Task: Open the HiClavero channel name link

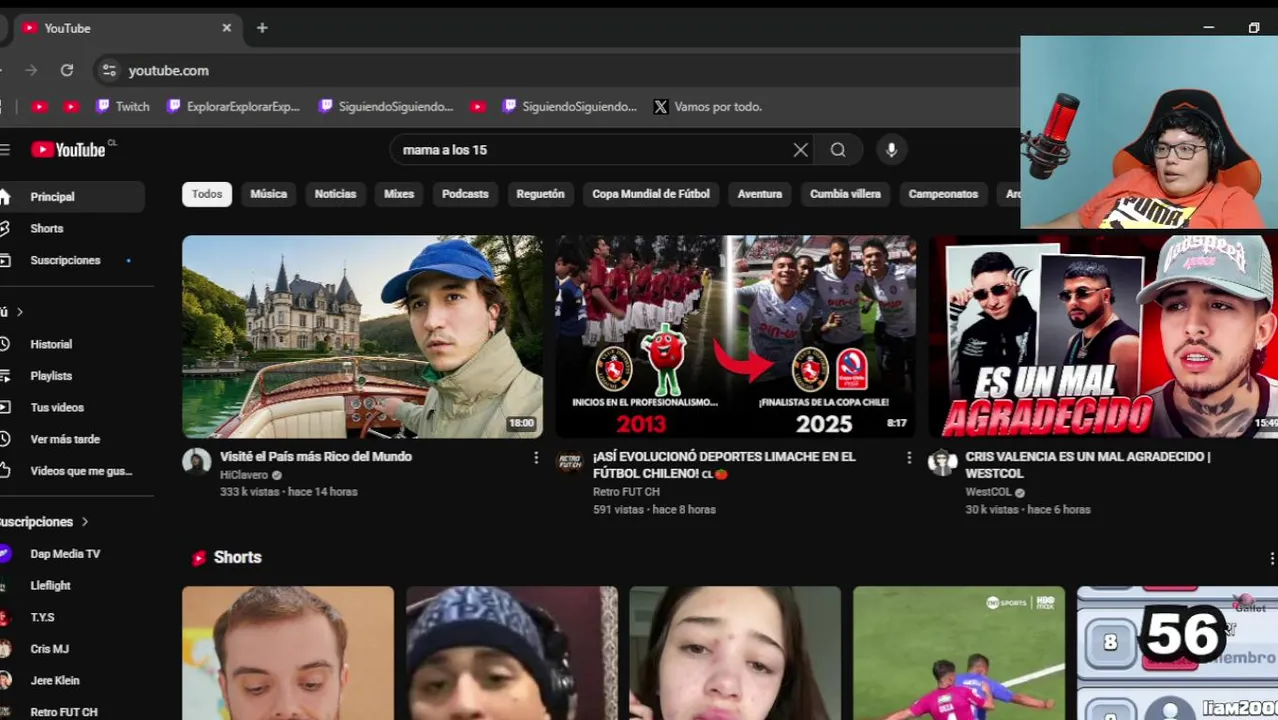Action: (244, 475)
